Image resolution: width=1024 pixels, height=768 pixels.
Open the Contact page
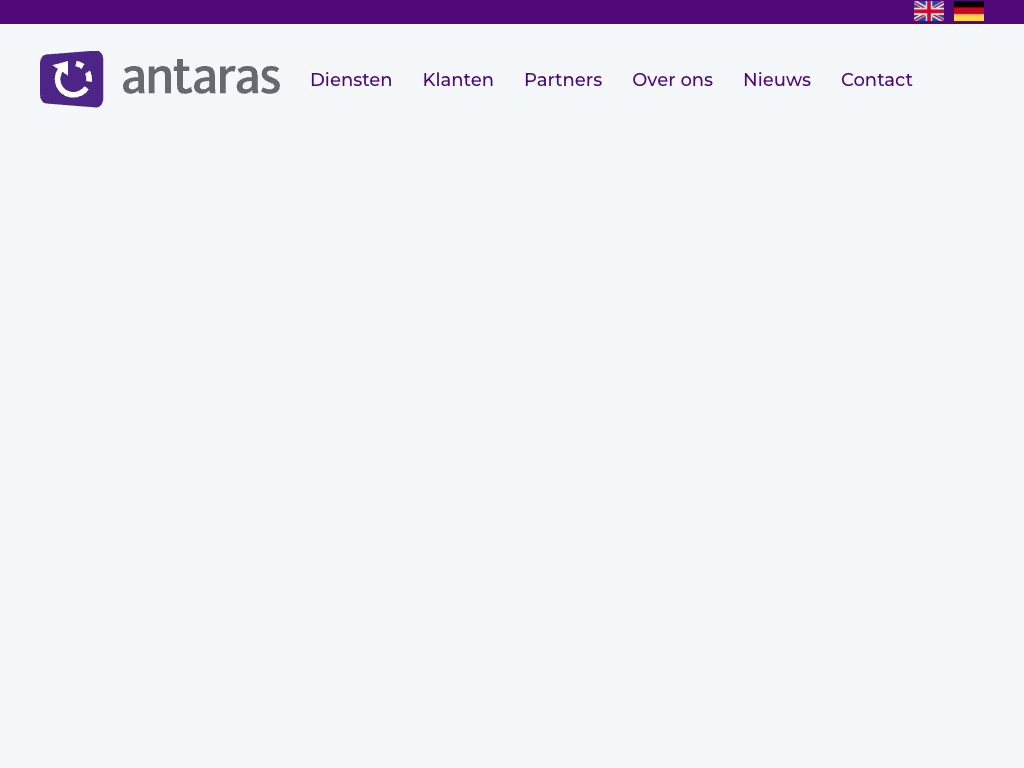(876, 80)
